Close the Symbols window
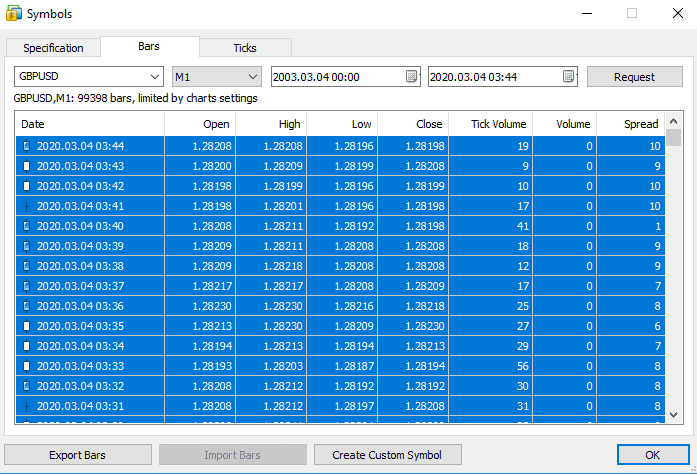Image resolution: width=697 pixels, height=474 pixels. [x=677, y=13]
